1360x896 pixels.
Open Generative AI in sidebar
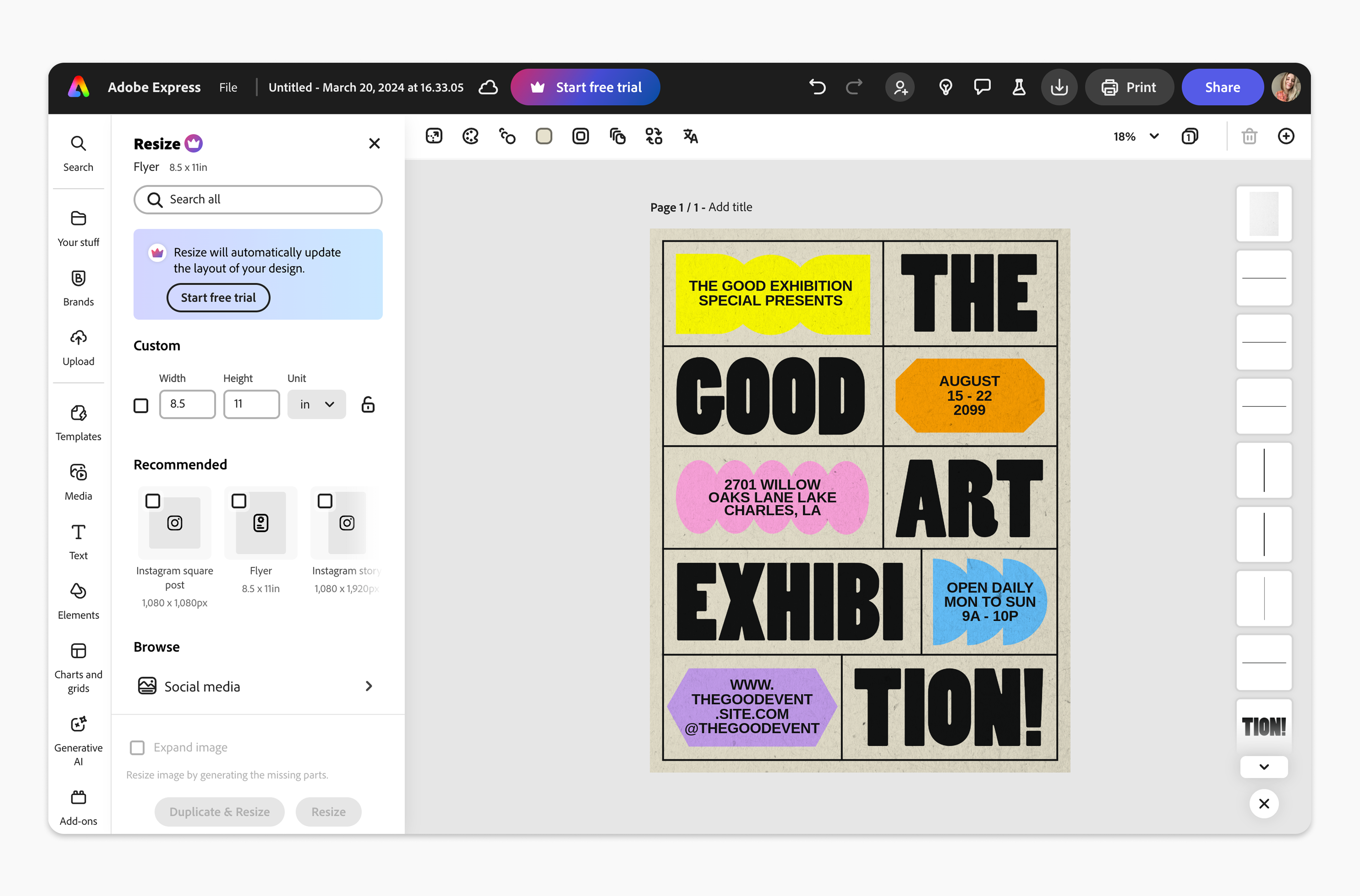click(x=78, y=740)
